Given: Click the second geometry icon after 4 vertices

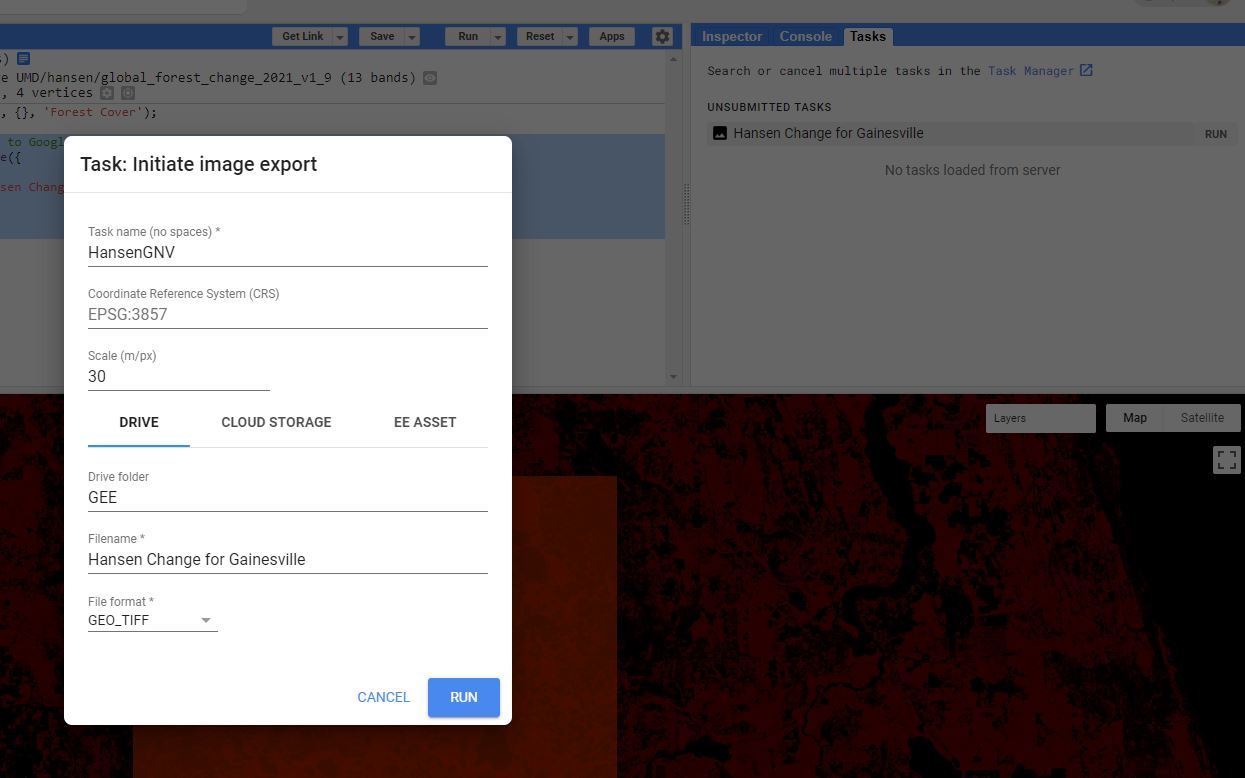Looking at the screenshot, I should click(x=129, y=93).
